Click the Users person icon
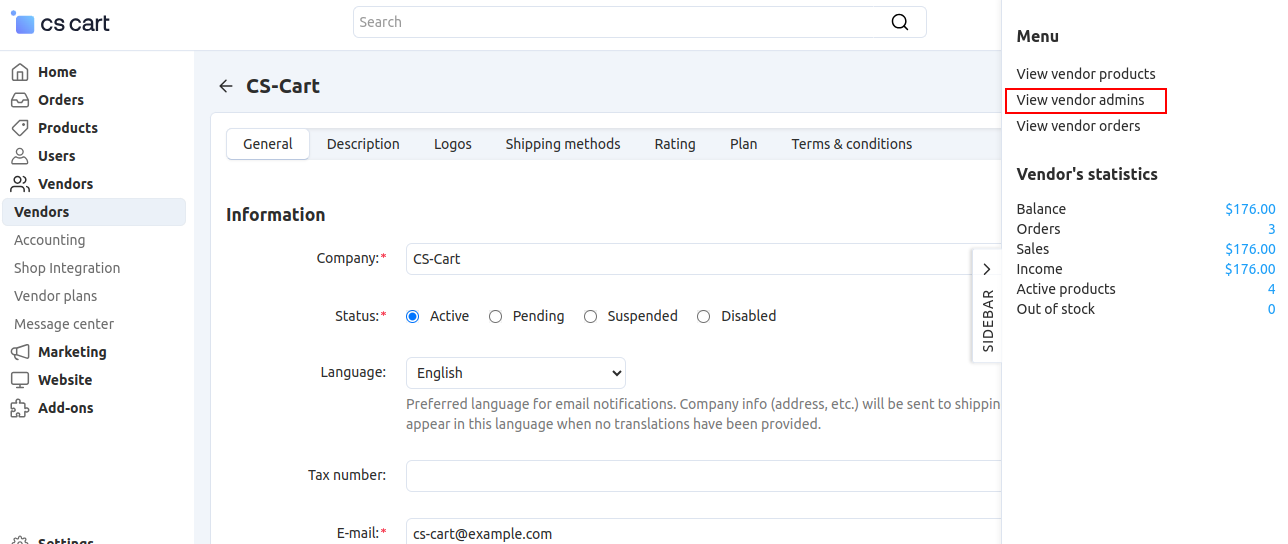This screenshot has height=544, width=1288. pos(20,156)
